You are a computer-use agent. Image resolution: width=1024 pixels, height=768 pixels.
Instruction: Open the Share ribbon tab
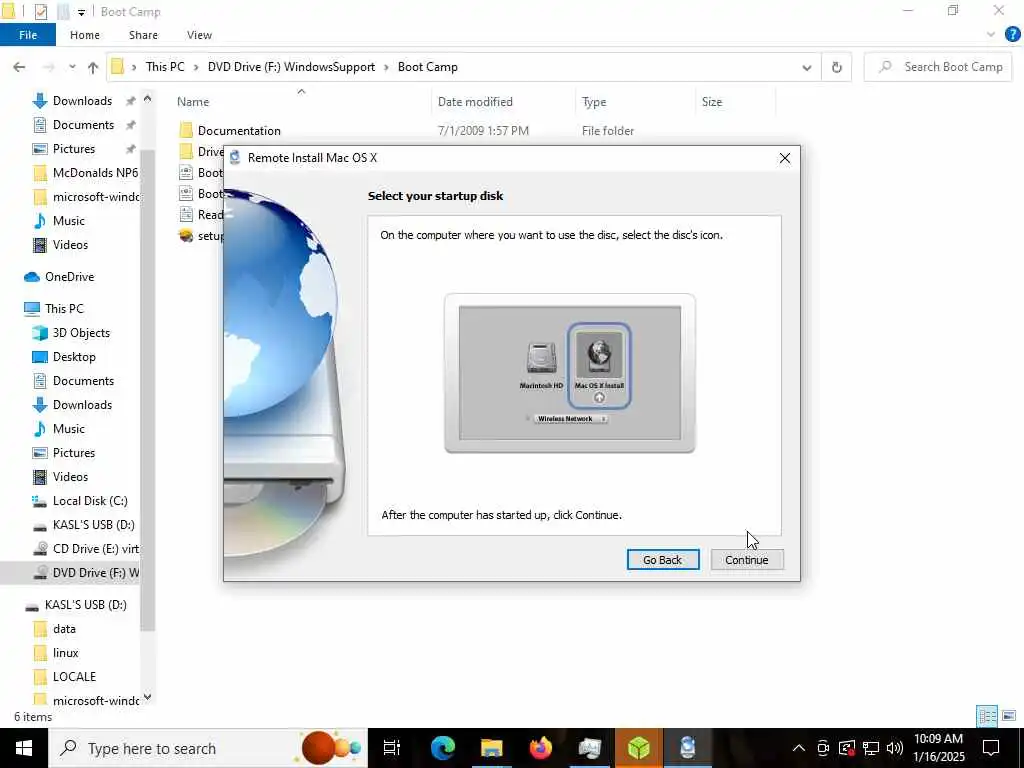[x=143, y=35]
